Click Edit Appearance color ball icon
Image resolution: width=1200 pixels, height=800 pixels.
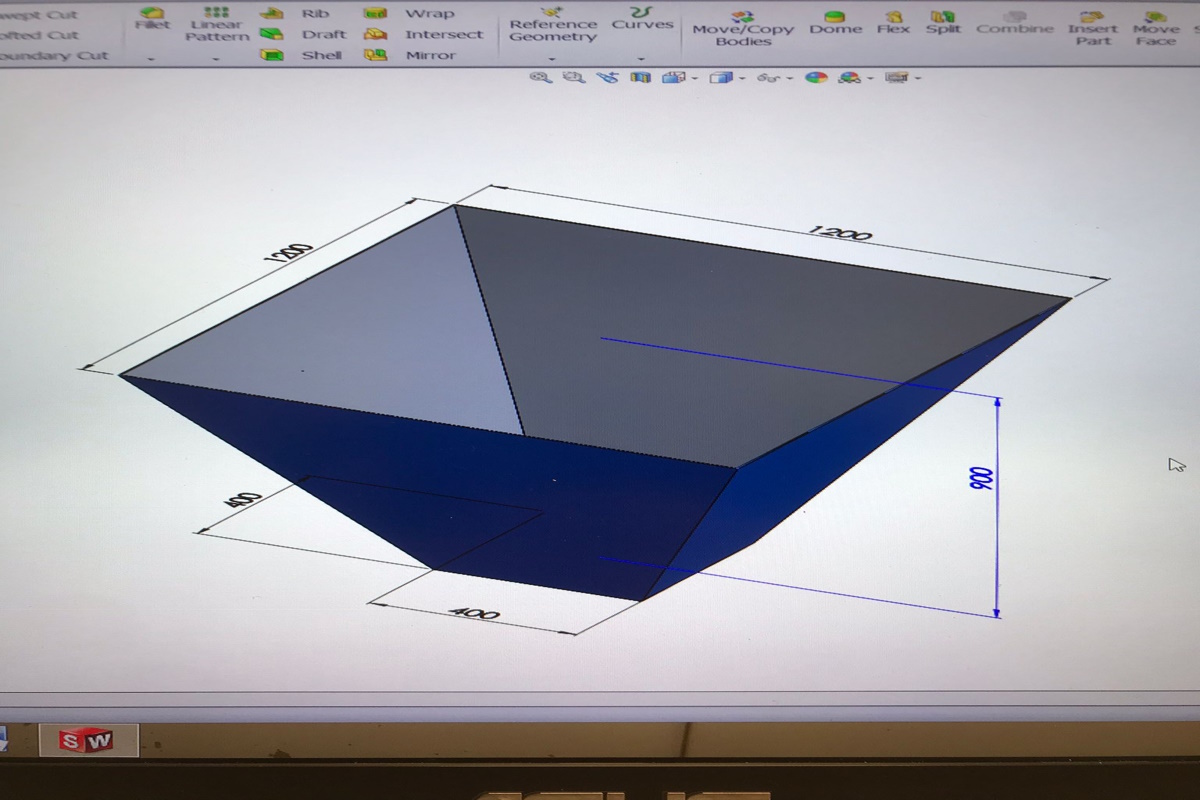(x=817, y=77)
